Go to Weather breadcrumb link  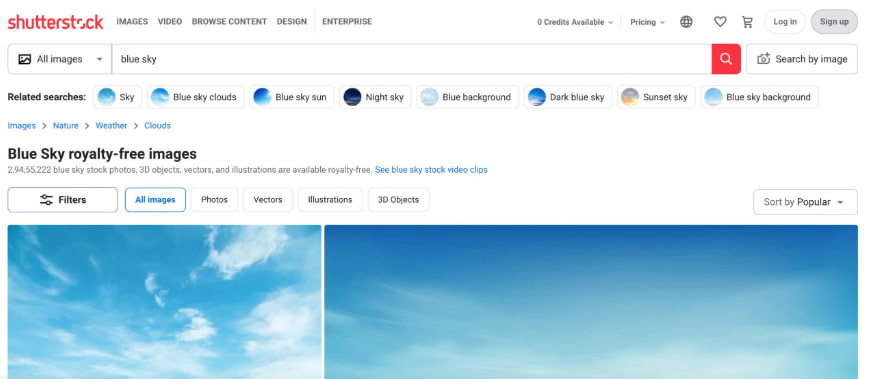click(x=111, y=125)
